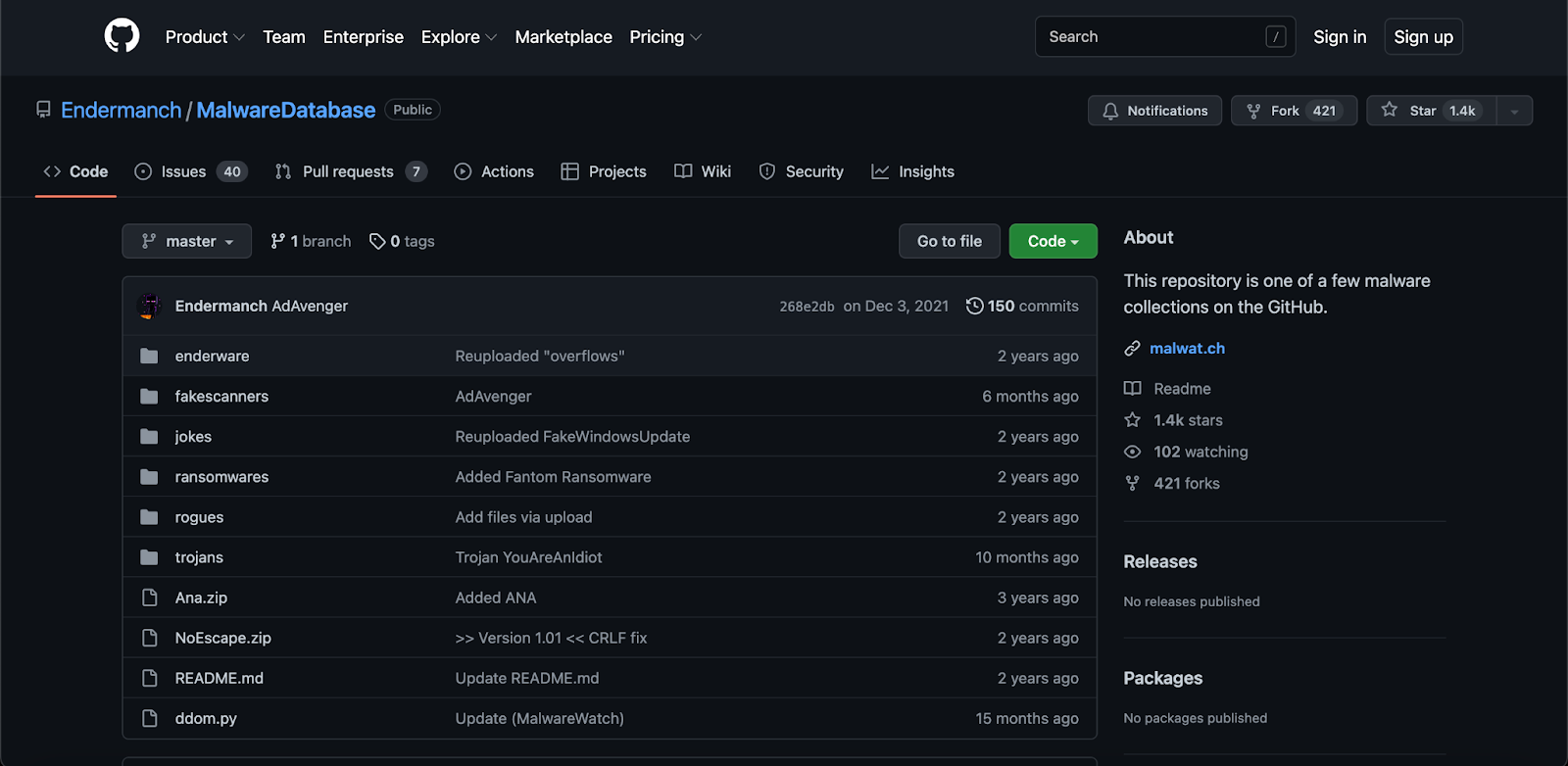1568x766 pixels.
Task: Click the commit history clock icon
Action: [x=974, y=306]
